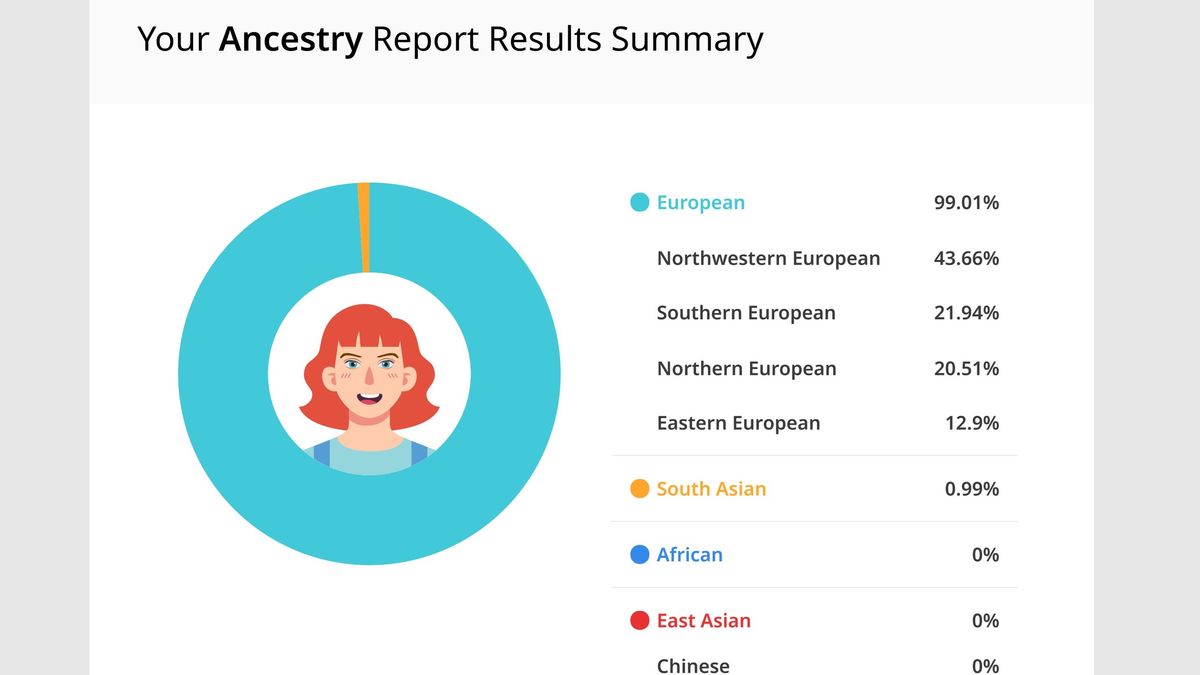Image resolution: width=1200 pixels, height=675 pixels.
Task: Expand the East Asian category details
Action: pos(703,620)
